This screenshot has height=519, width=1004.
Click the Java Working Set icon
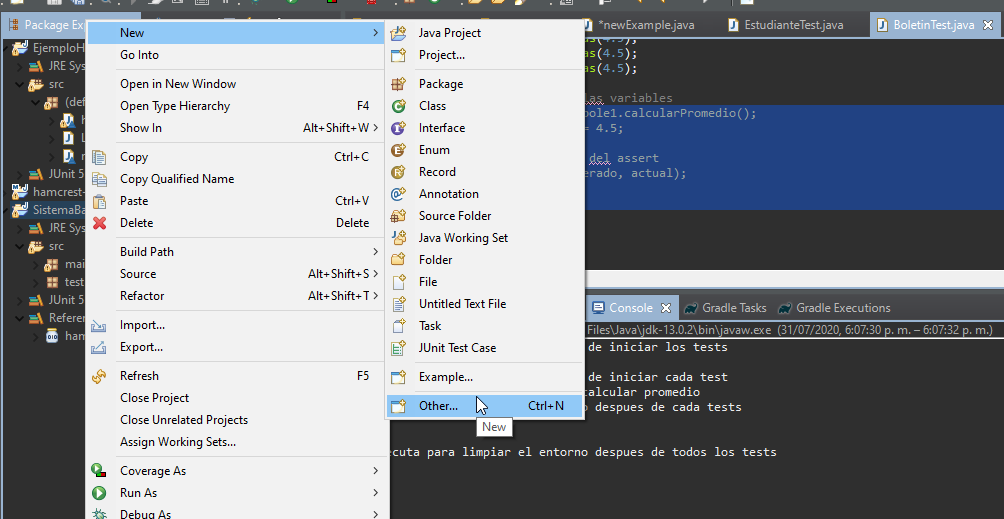[x=399, y=237]
